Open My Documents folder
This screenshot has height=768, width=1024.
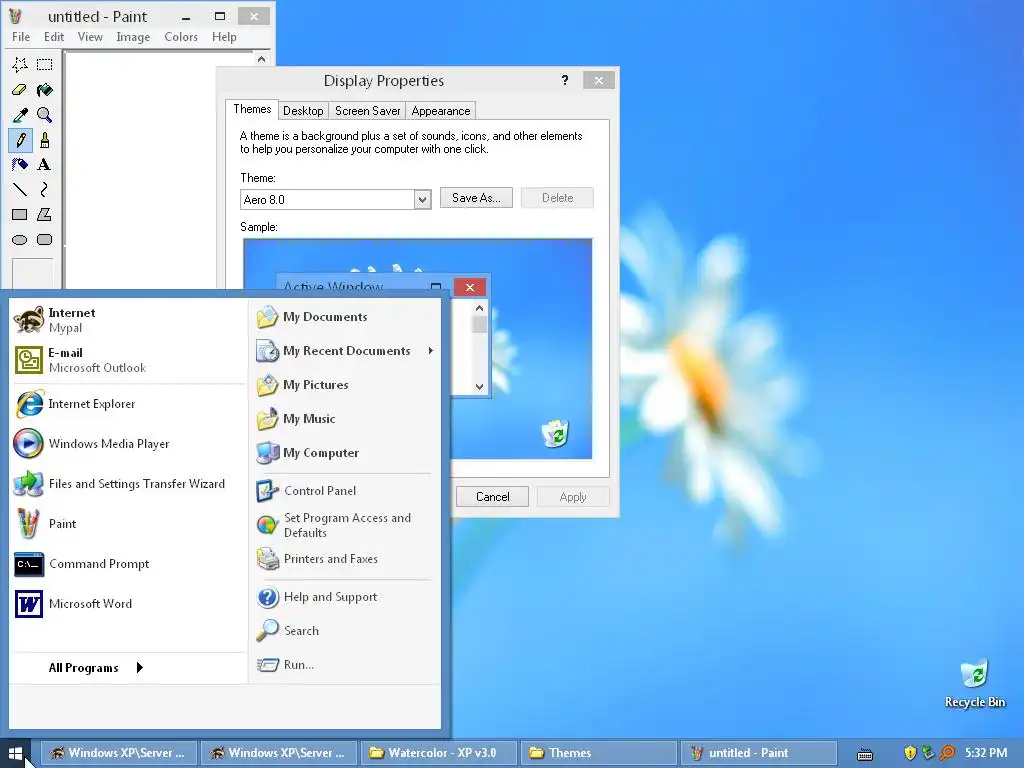click(345, 317)
